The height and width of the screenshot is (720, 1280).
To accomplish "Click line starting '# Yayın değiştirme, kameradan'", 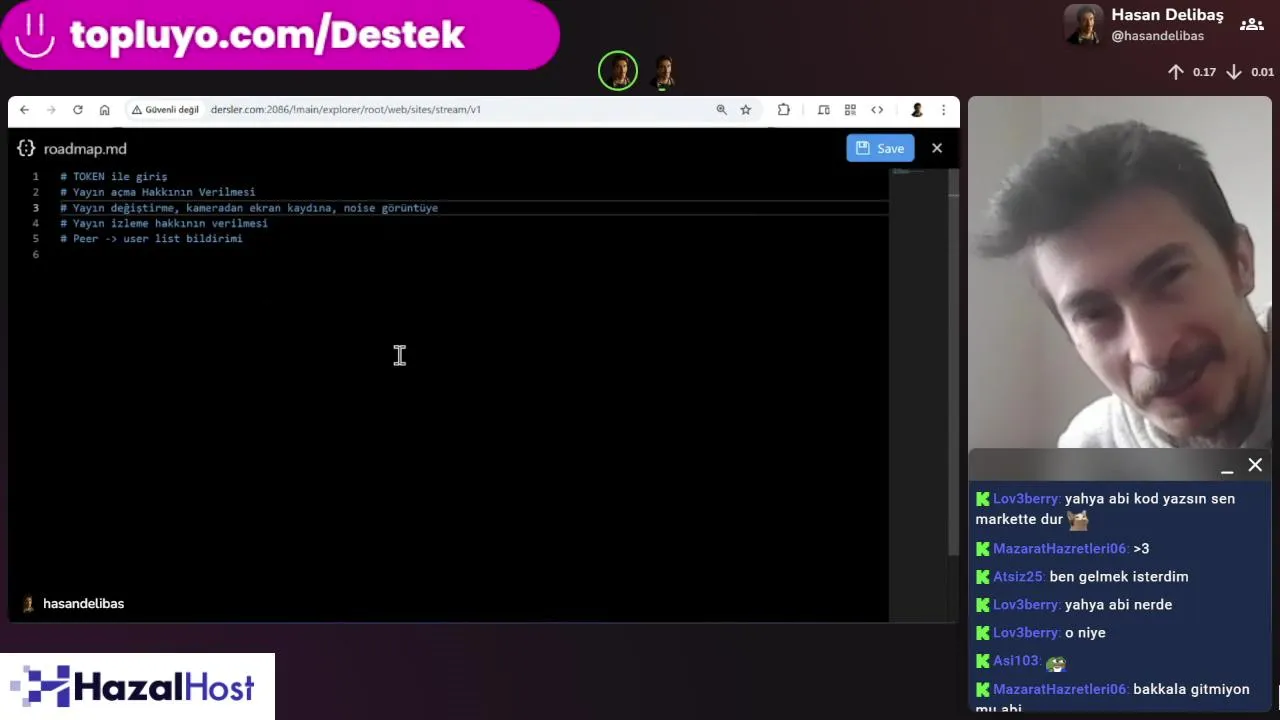I will click(x=249, y=208).
